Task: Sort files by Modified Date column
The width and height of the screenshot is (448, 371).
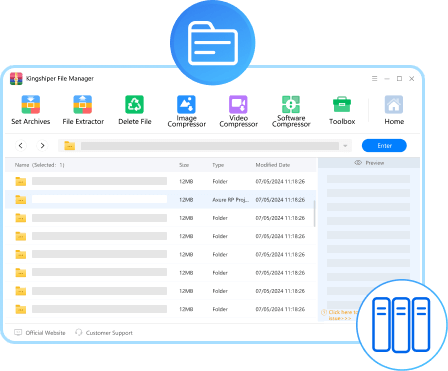Action: tap(273, 165)
